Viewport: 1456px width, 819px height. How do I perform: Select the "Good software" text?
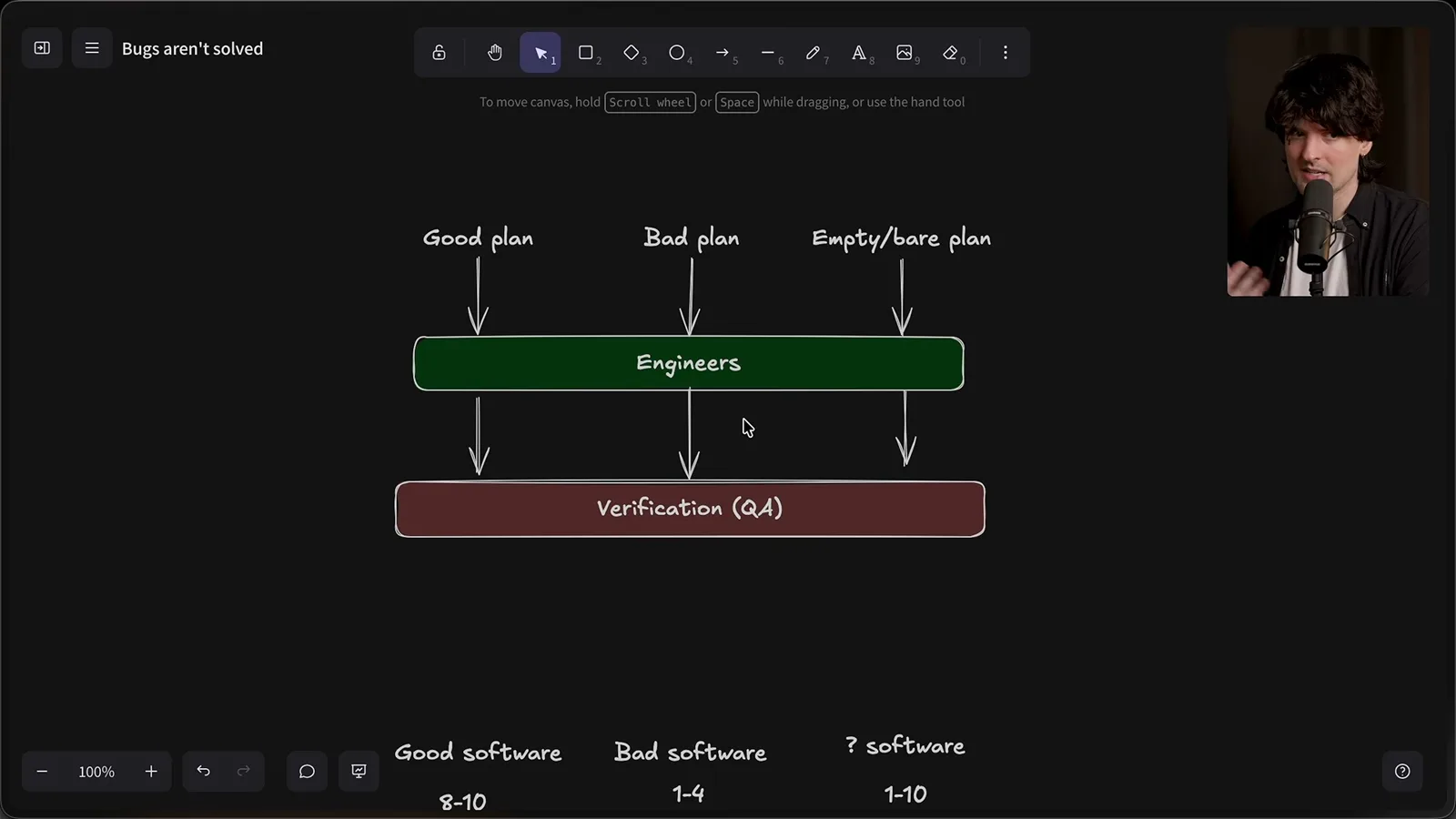point(478,753)
